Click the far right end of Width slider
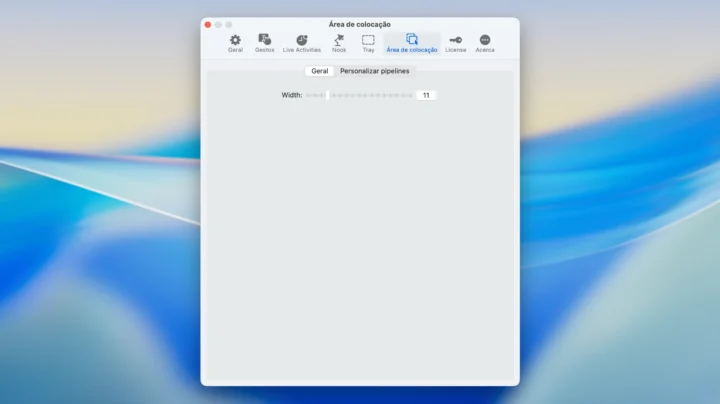 [411, 95]
